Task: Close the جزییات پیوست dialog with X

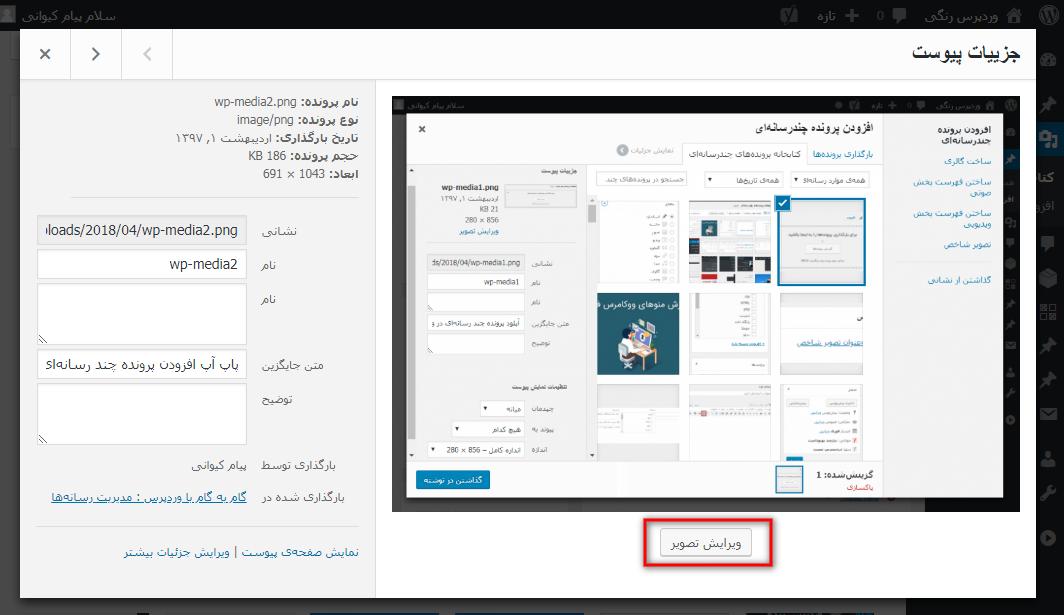Action: coord(45,54)
